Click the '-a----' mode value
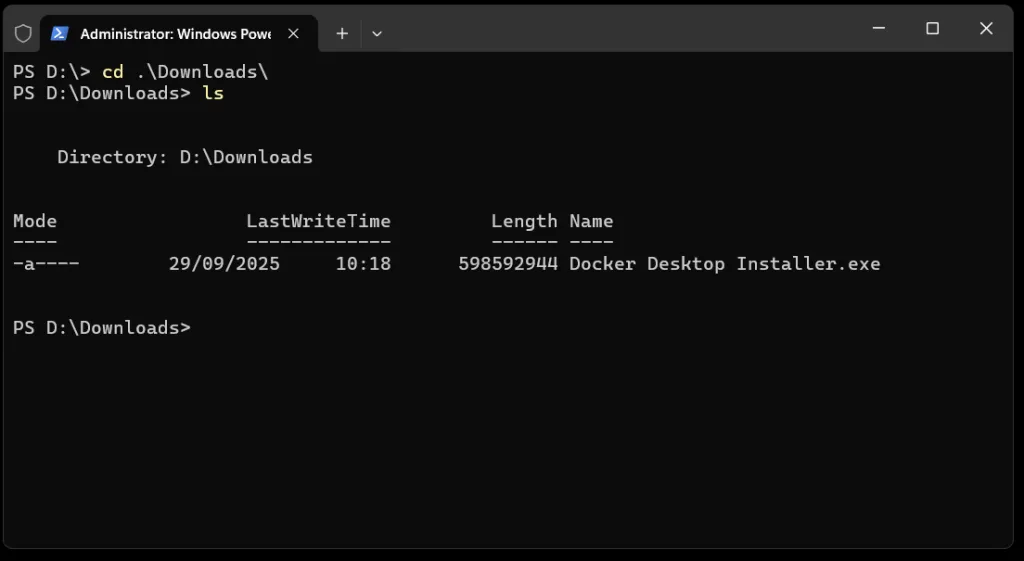 tap(46, 264)
